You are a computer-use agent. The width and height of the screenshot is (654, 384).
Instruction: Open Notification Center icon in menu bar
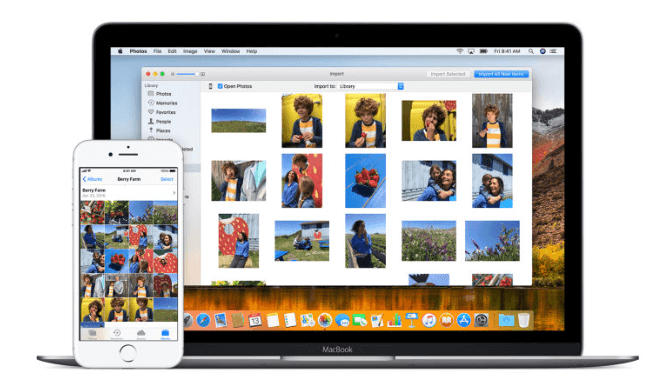tap(553, 51)
